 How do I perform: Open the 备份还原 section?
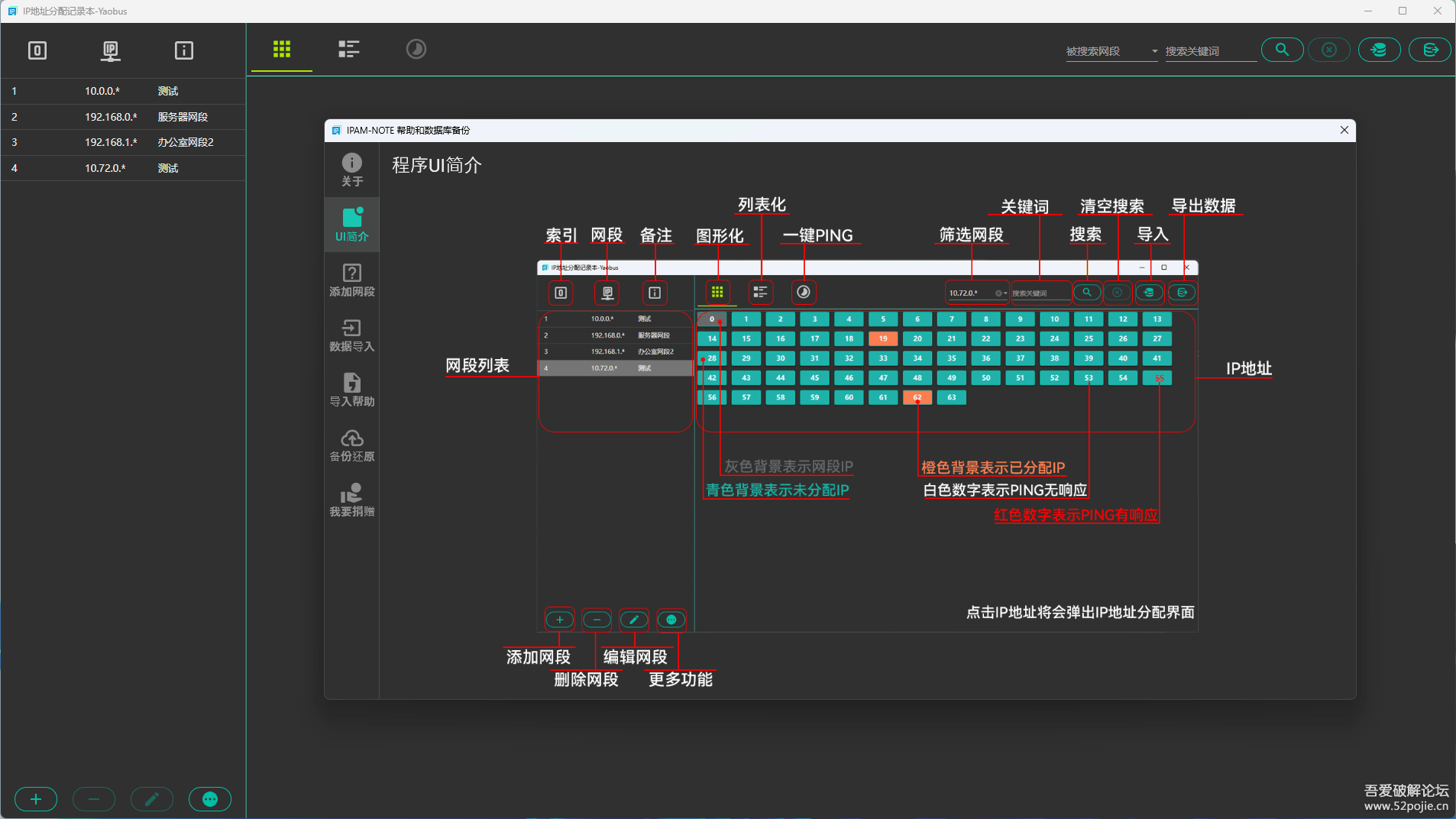click(352, 445)
